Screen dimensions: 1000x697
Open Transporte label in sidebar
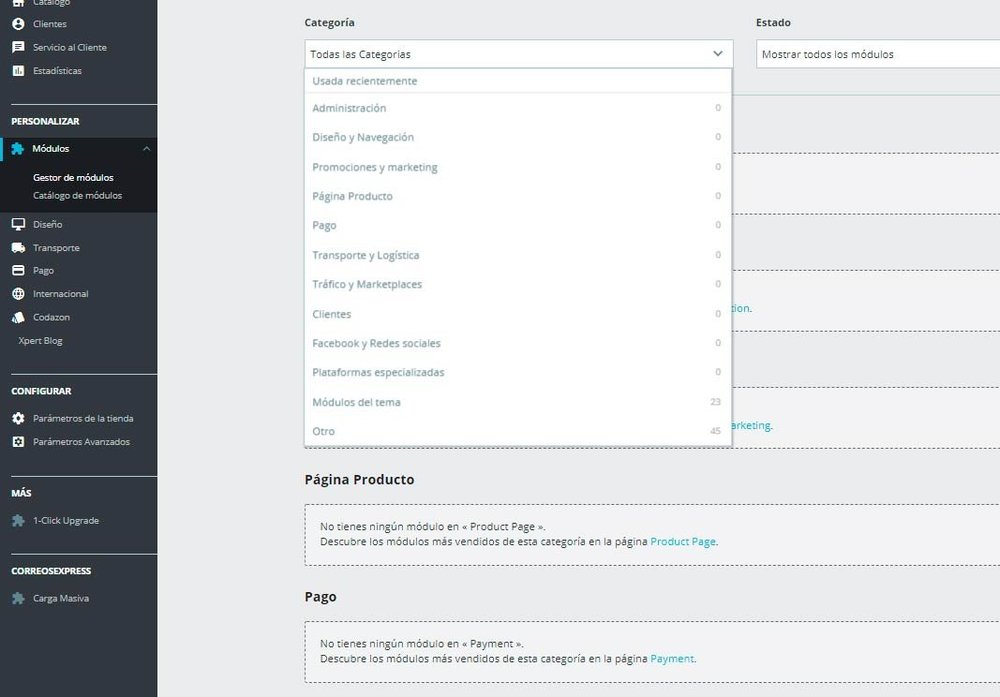[56, 247]
